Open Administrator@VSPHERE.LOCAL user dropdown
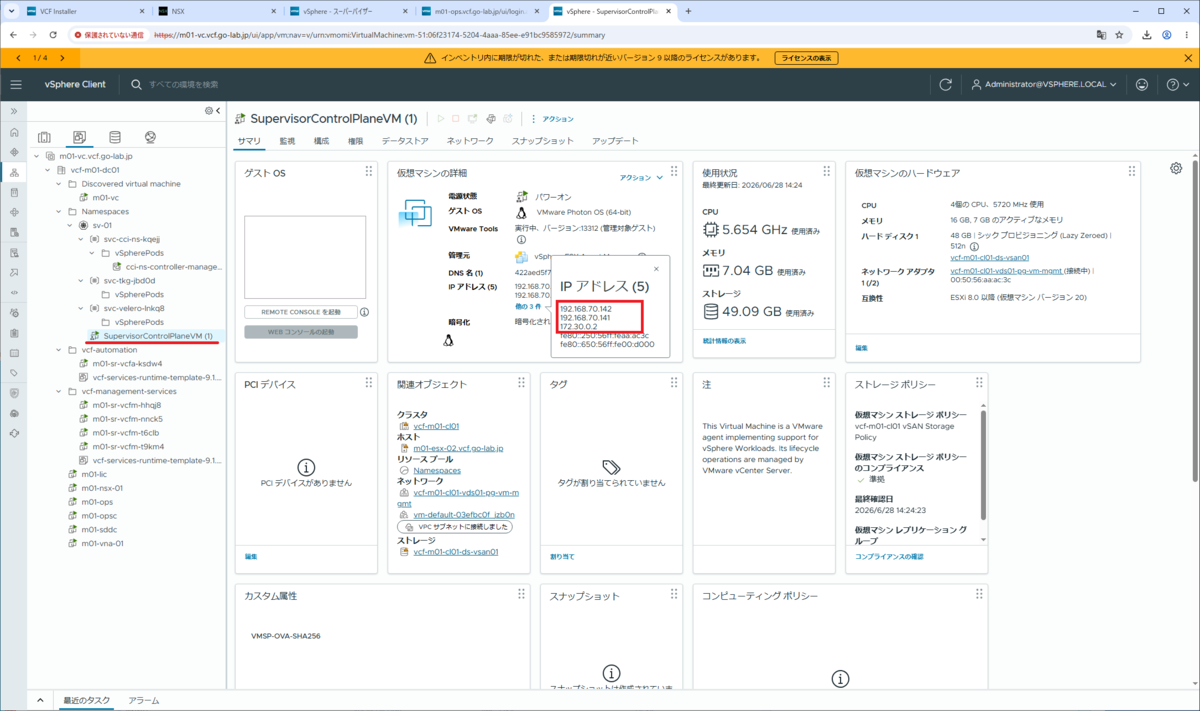The height and width of the screenshot is (711, 1200). pos(1045,85)
